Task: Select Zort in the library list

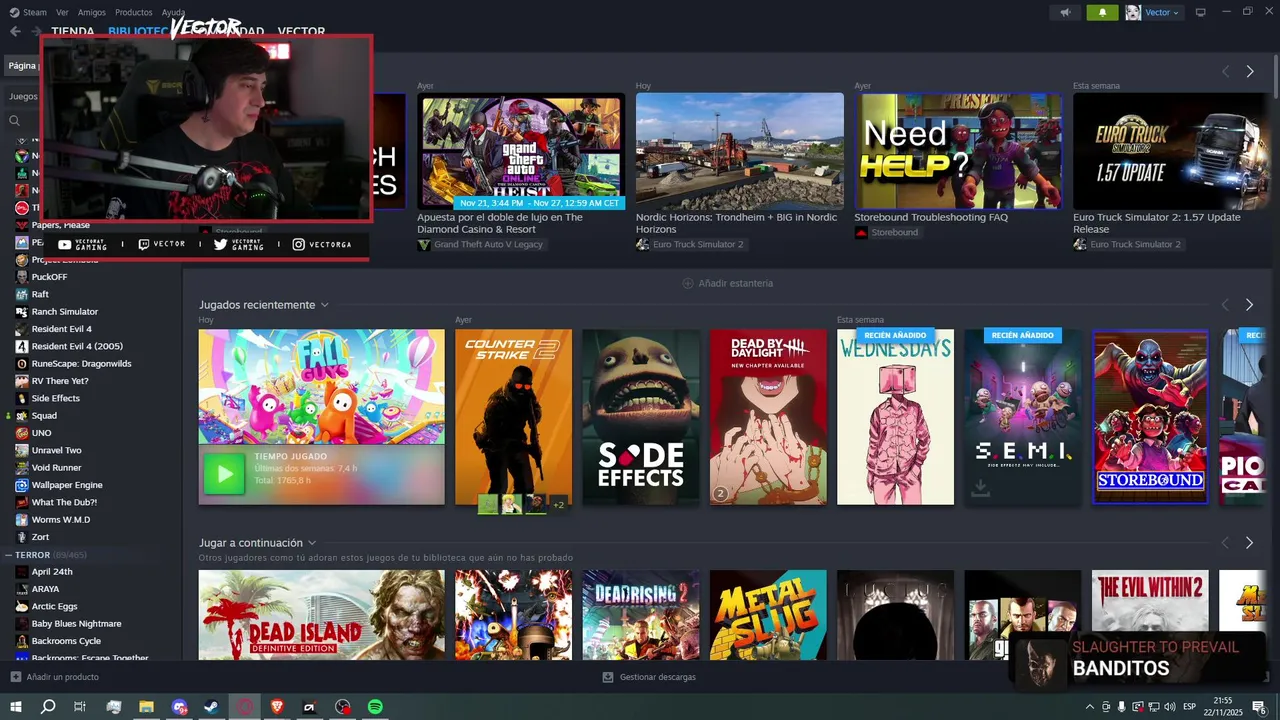Action: (x=40, y=537)
